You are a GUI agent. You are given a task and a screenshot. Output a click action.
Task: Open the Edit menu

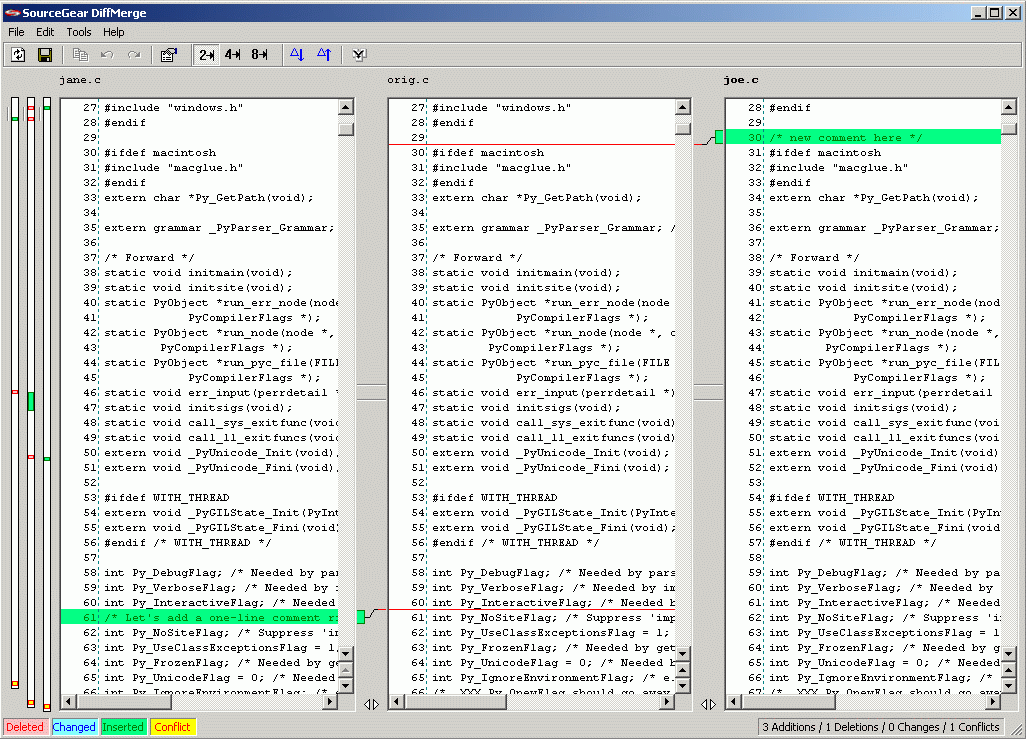[x=45, y=32]
